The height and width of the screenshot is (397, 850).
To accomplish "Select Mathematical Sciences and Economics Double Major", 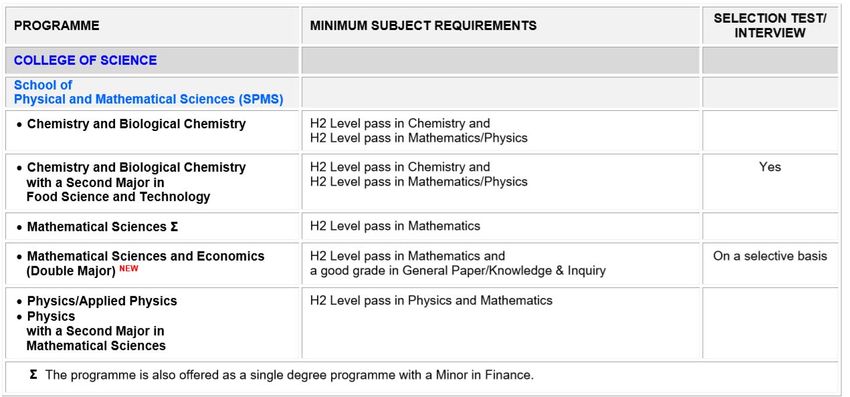I will [x=145, y=263].
